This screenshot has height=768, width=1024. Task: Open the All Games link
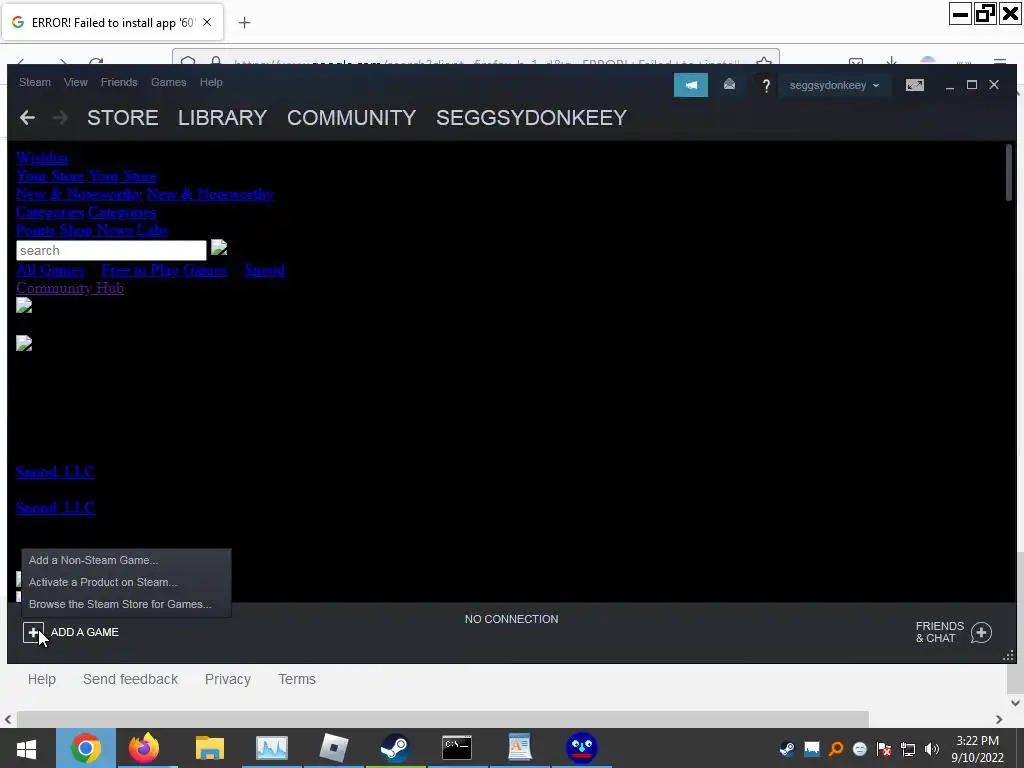pos(50,270)
